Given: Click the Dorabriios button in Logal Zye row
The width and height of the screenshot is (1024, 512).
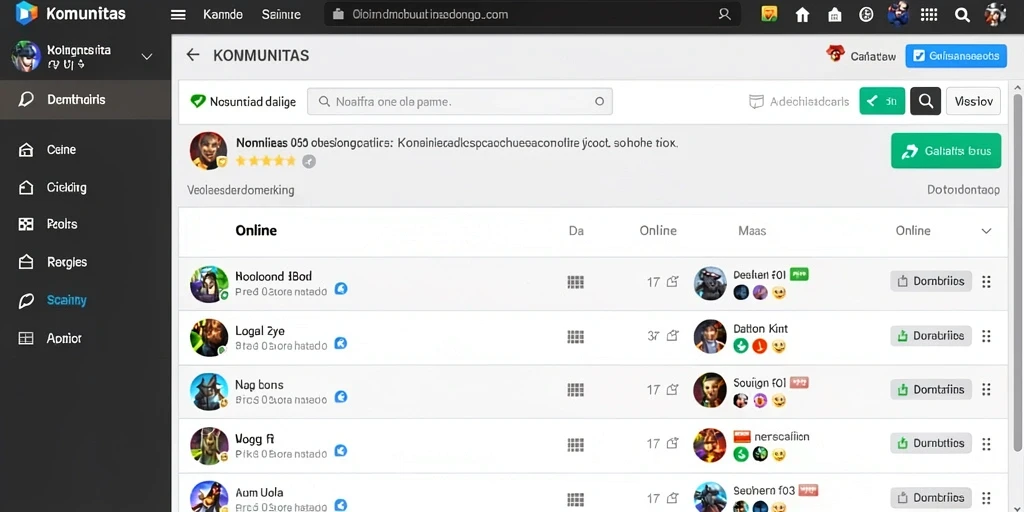Looking at the screenshot, I should click(931, 336).
